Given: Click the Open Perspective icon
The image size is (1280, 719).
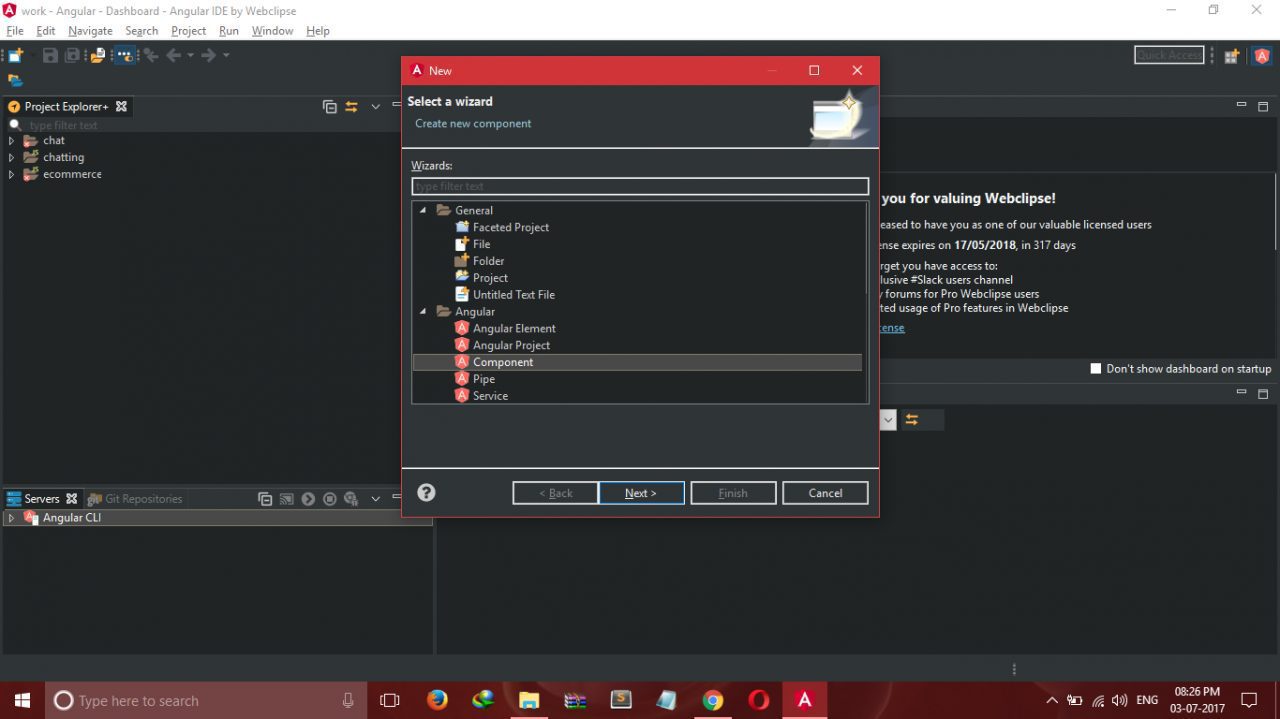Looking at the screenshot, I should [x=1232, y=56].
